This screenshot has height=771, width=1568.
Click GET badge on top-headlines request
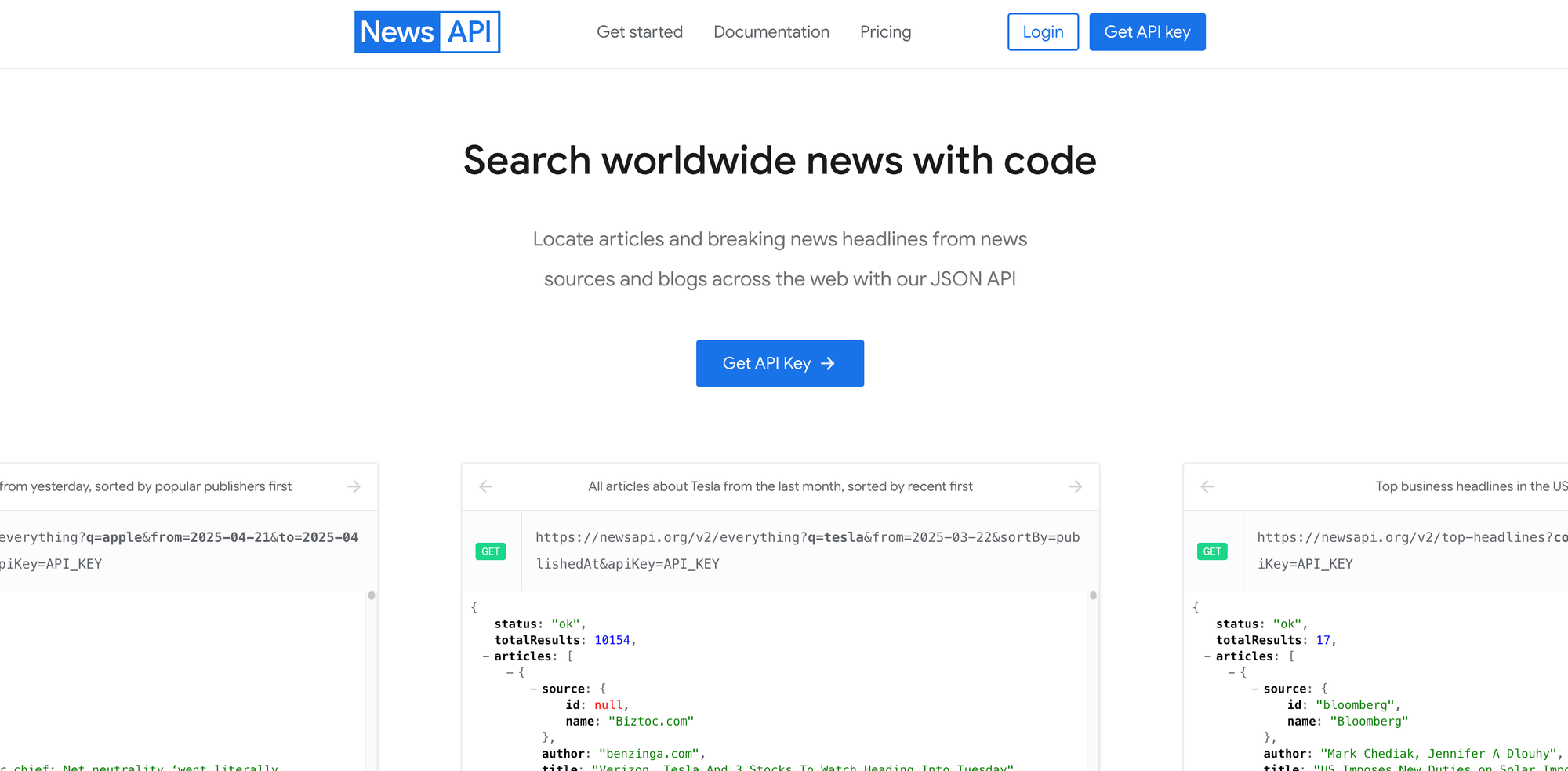point(1212,551)
